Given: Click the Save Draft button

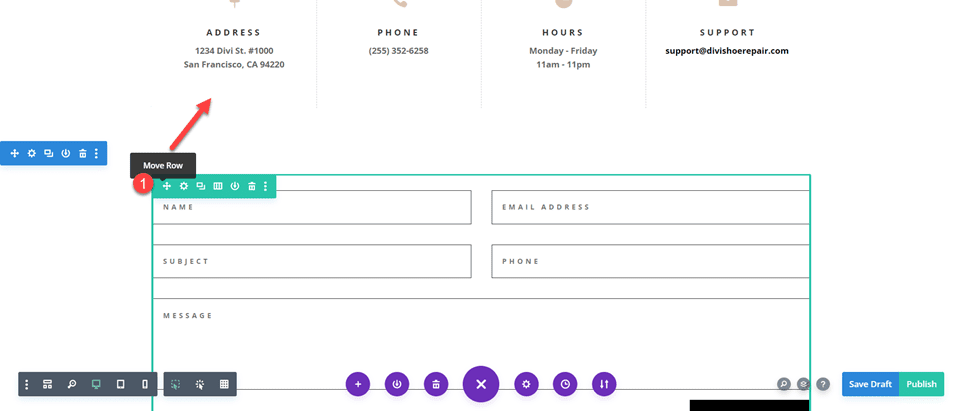Looking at the screenshot, I should (x=870, y=384).
